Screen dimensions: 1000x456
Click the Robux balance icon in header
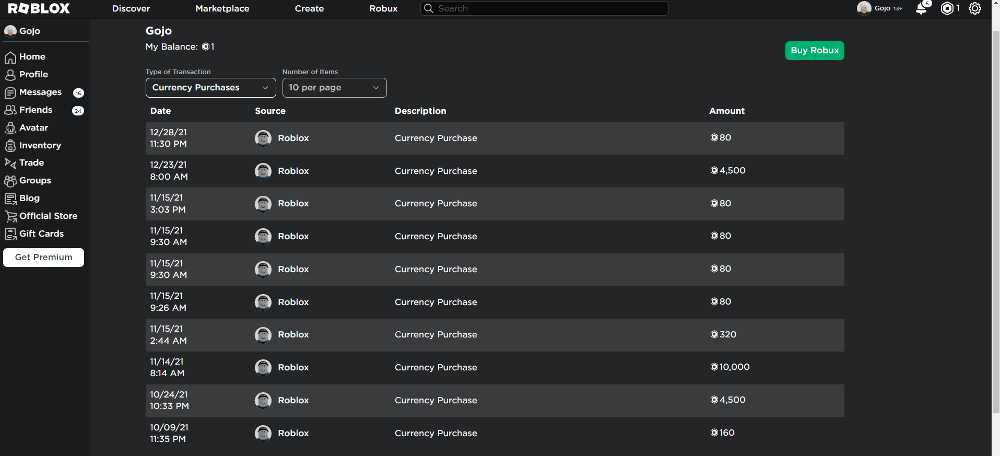point(948,8)
